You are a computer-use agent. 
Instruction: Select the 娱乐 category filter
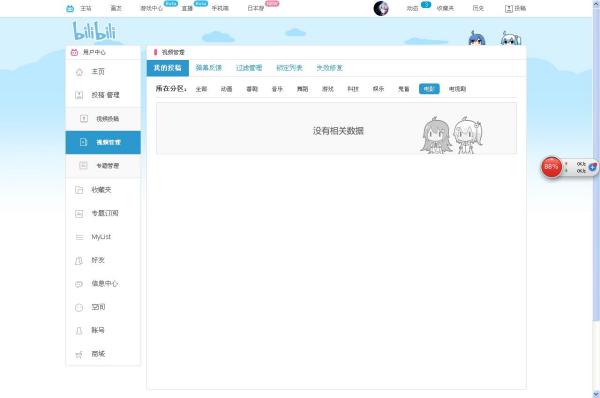tap(378, 89)
